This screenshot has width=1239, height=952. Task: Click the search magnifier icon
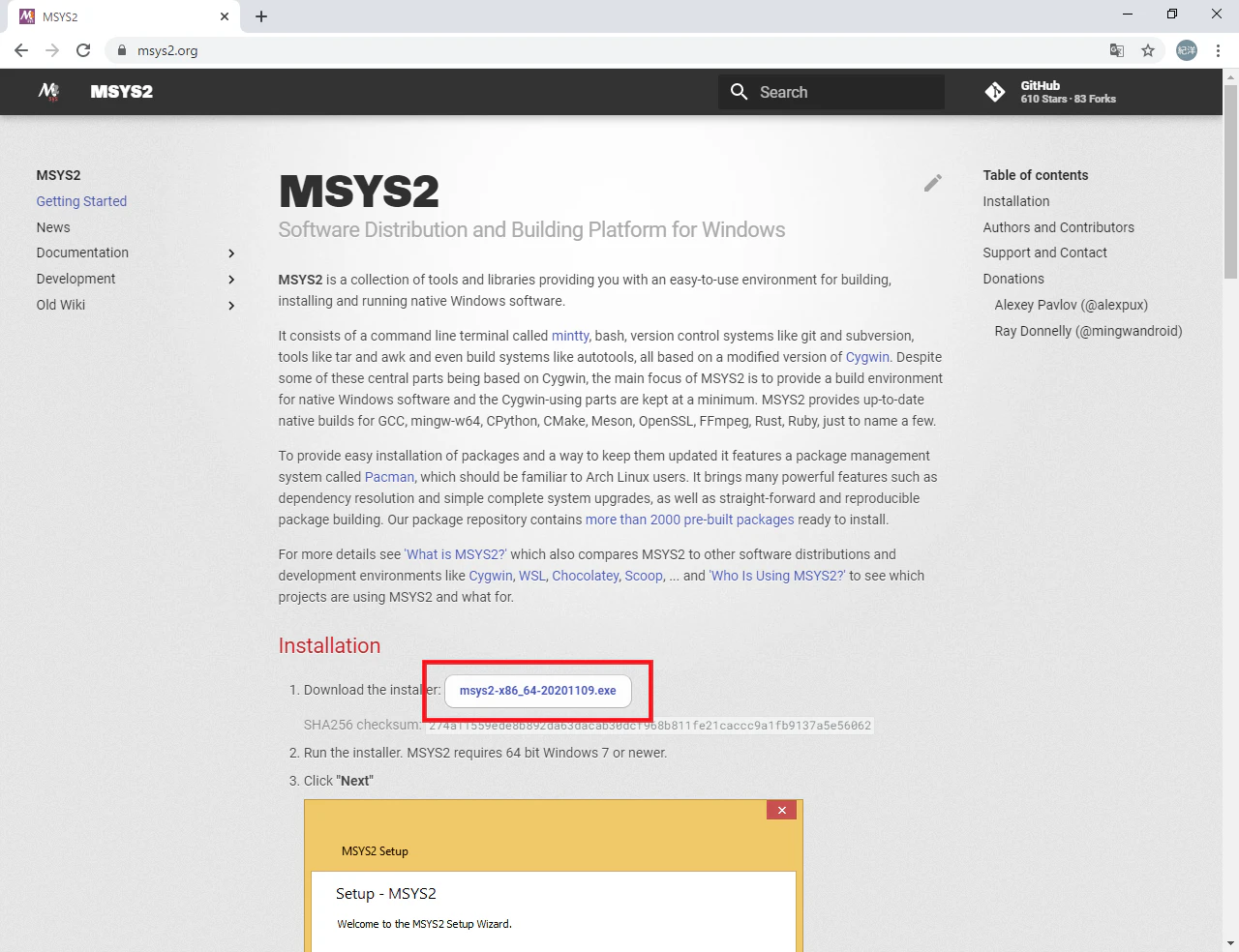tap(739, 91)
